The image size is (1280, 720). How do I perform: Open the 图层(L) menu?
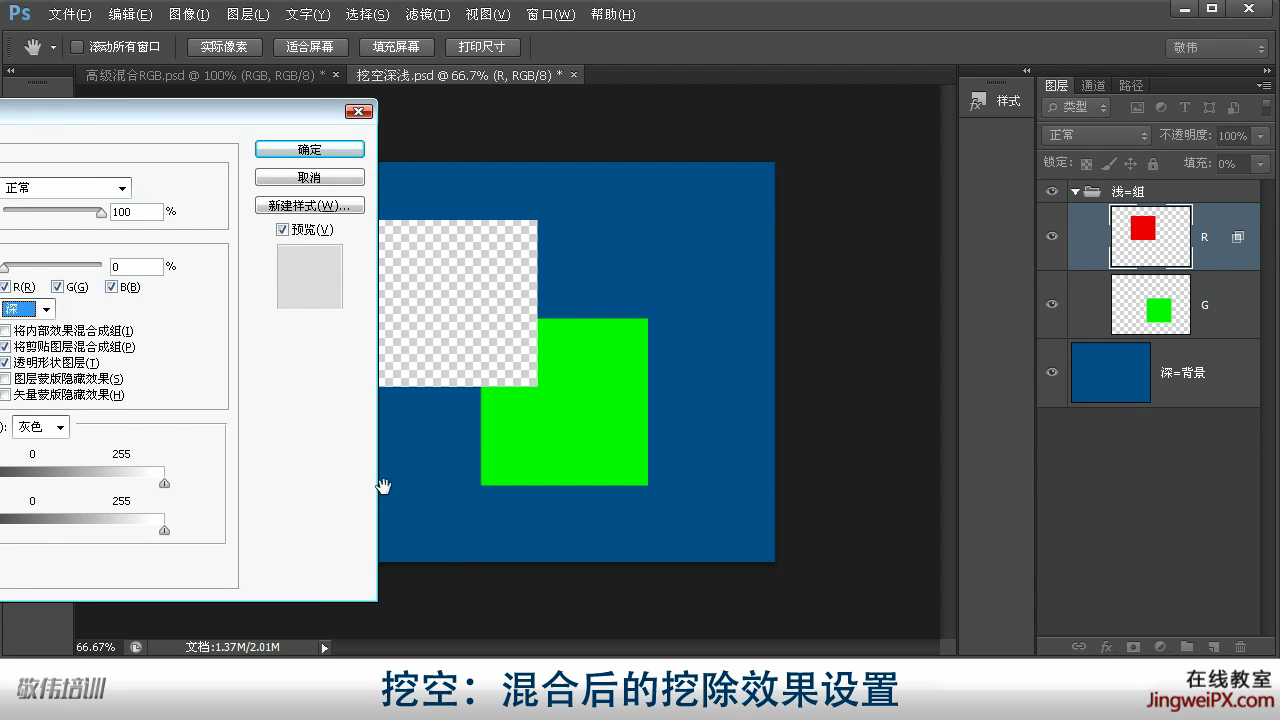pos(248,15)
